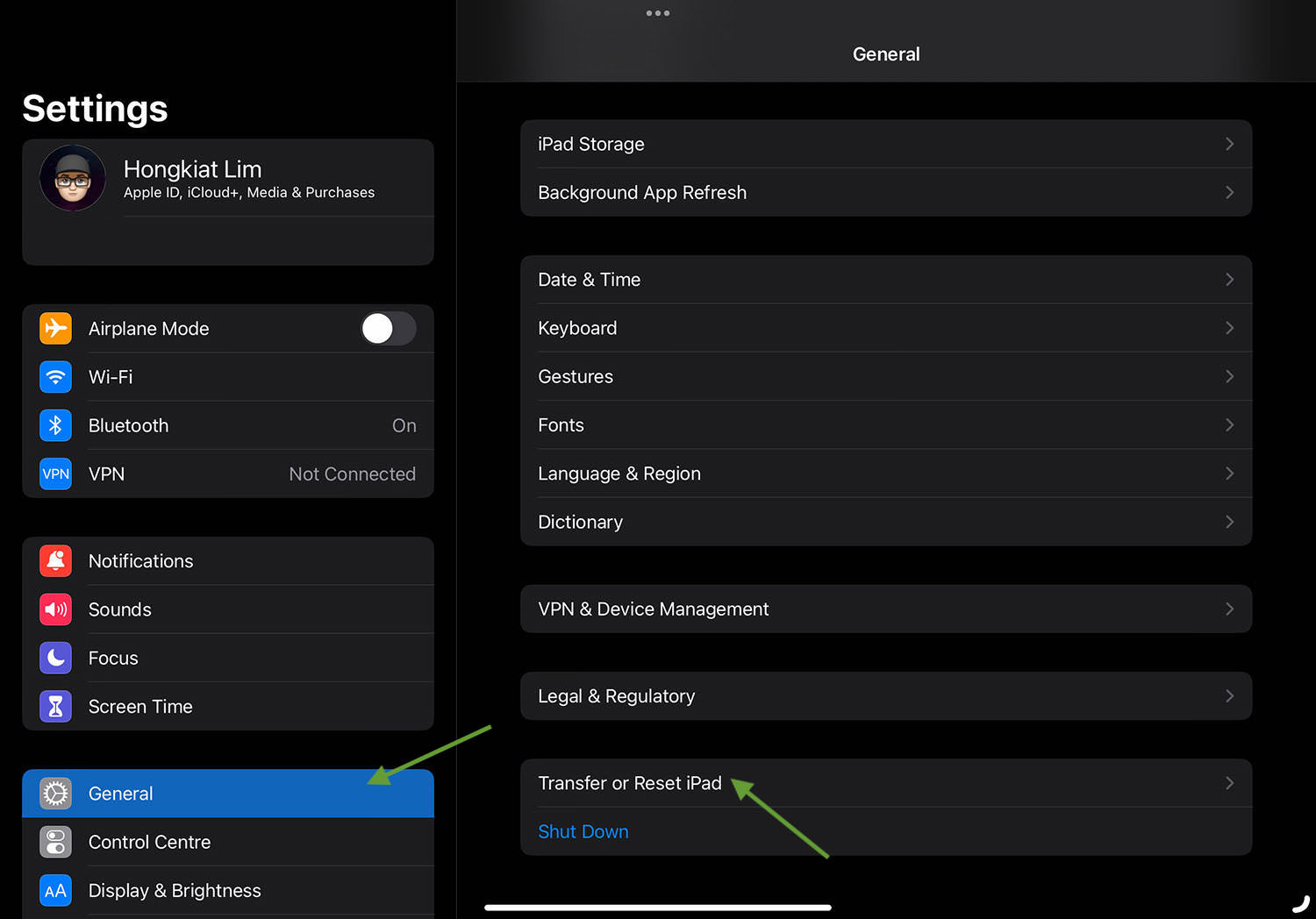The image size is (1316, 919).
Task: Tap the Focus moon icon
Action: 55,658
